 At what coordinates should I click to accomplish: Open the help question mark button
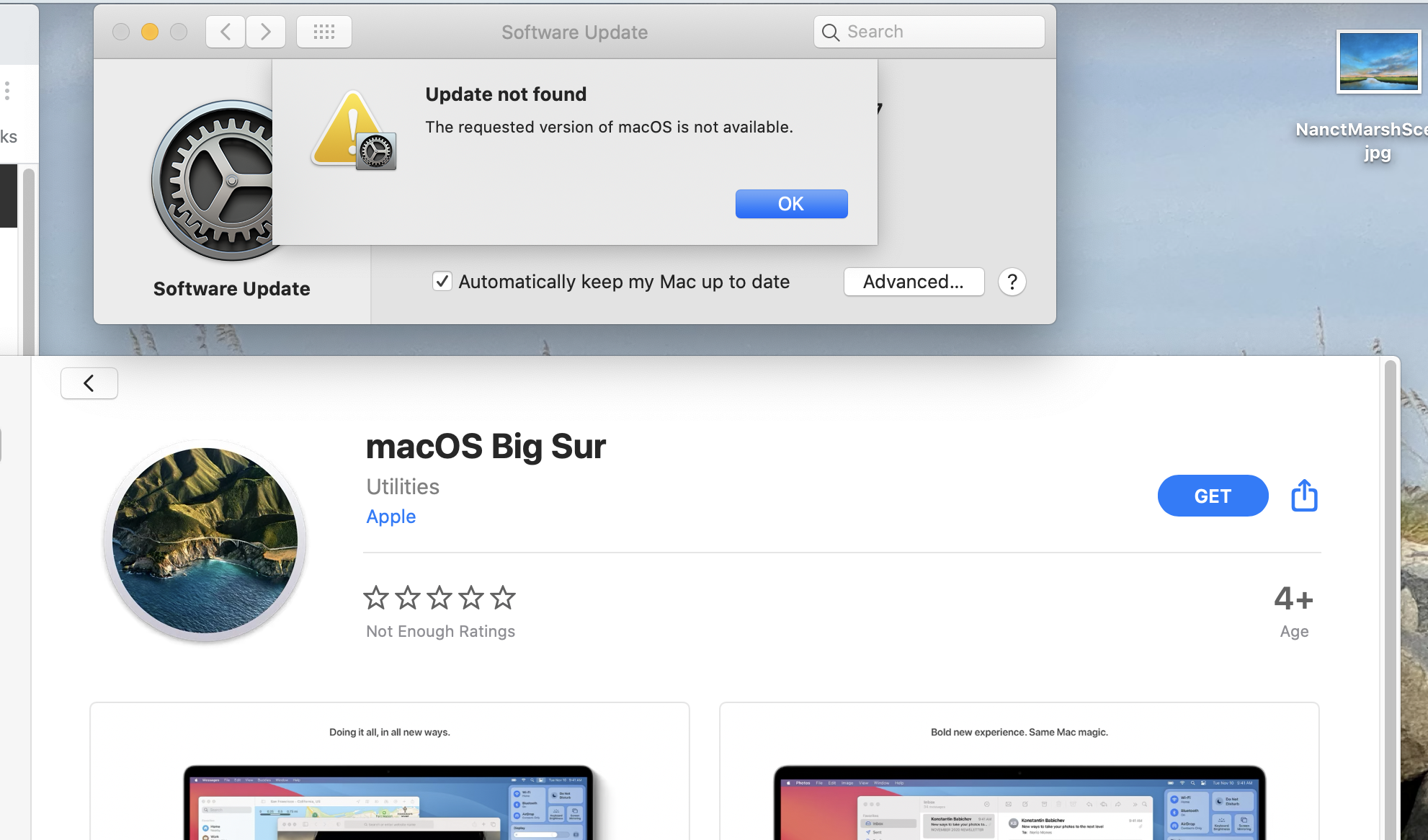click(1012, 282)
